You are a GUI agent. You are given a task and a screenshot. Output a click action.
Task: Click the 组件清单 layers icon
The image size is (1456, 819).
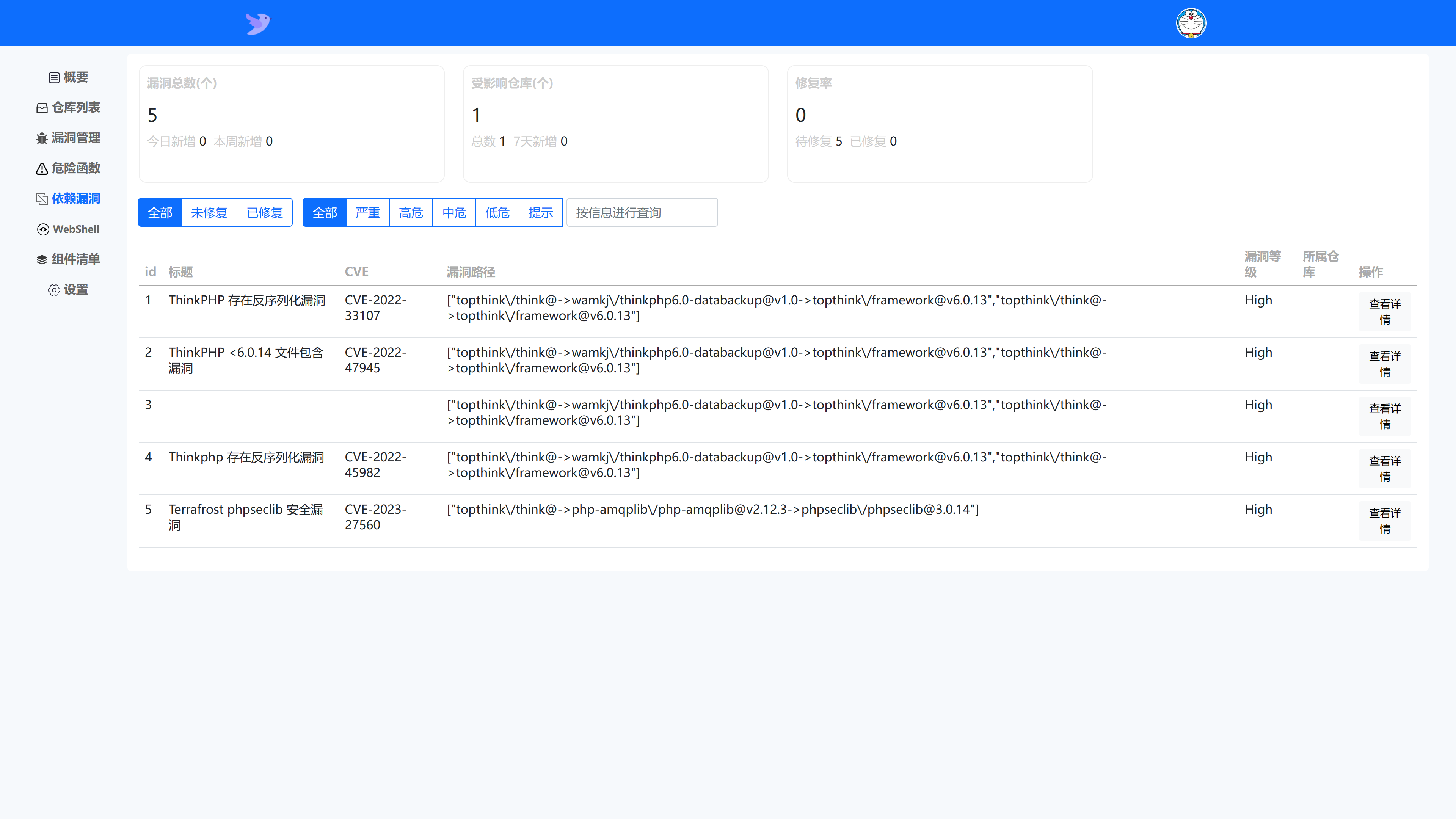coord(42,259)
